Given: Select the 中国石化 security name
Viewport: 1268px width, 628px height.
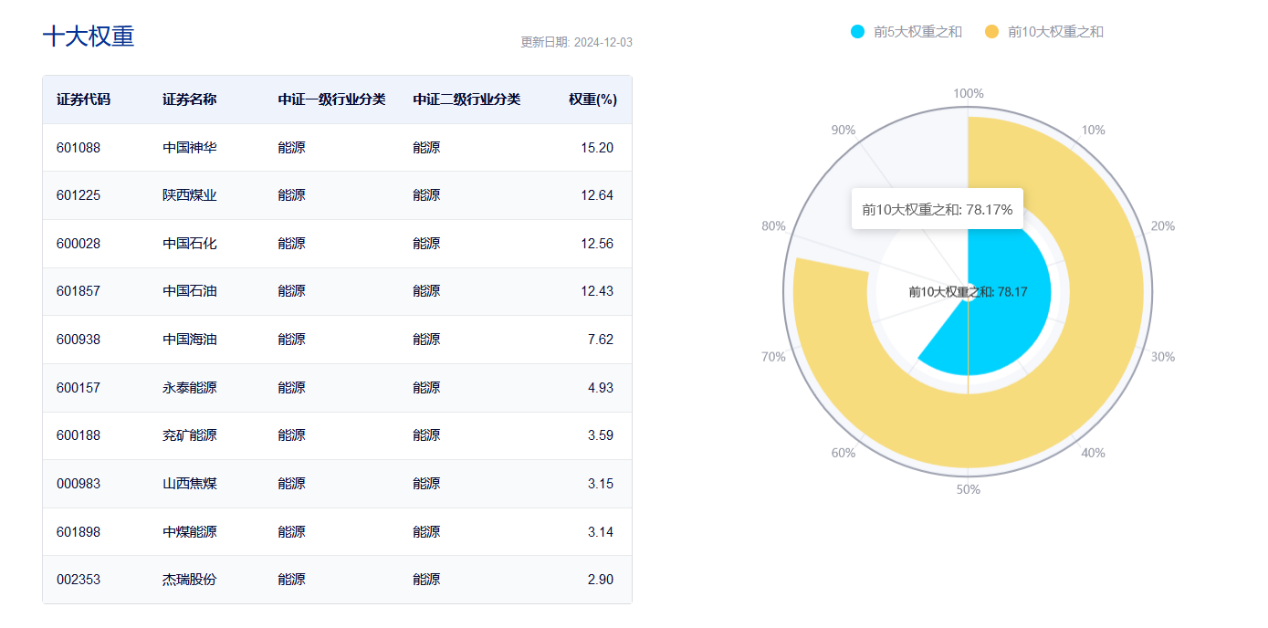Looking at the screenshot, I should (x=189, y=244).
